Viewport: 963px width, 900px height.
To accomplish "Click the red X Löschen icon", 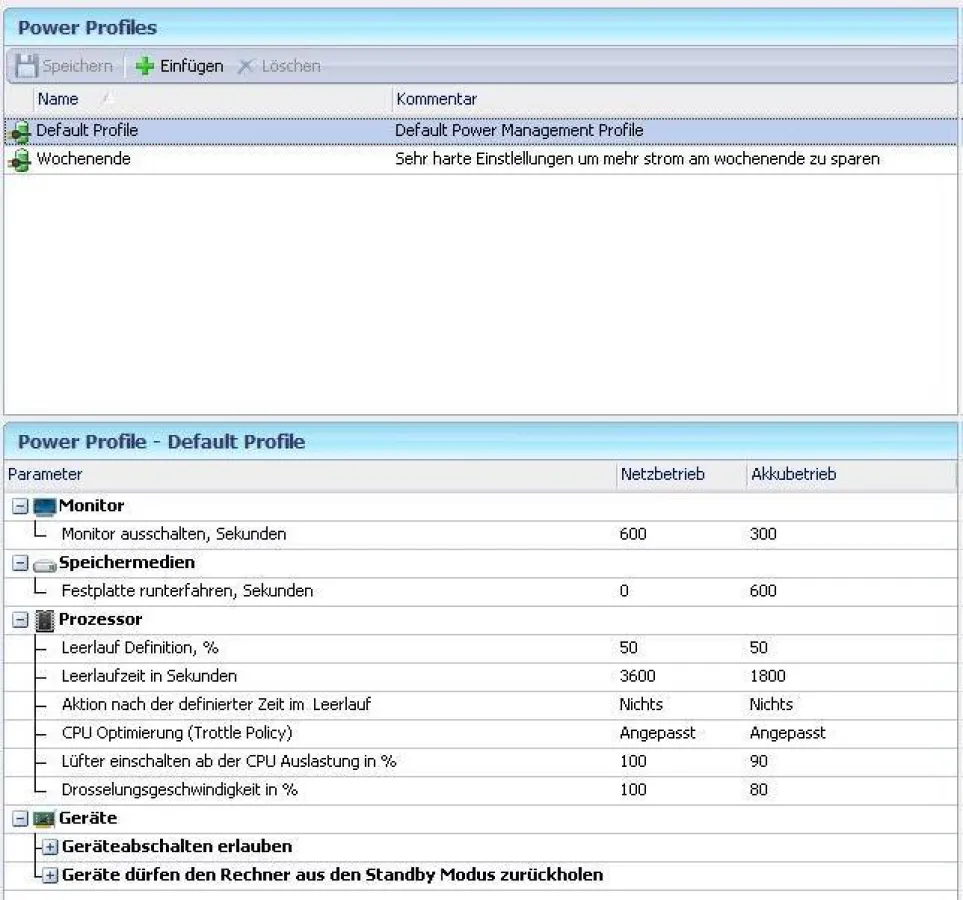I will coord(246,66).
